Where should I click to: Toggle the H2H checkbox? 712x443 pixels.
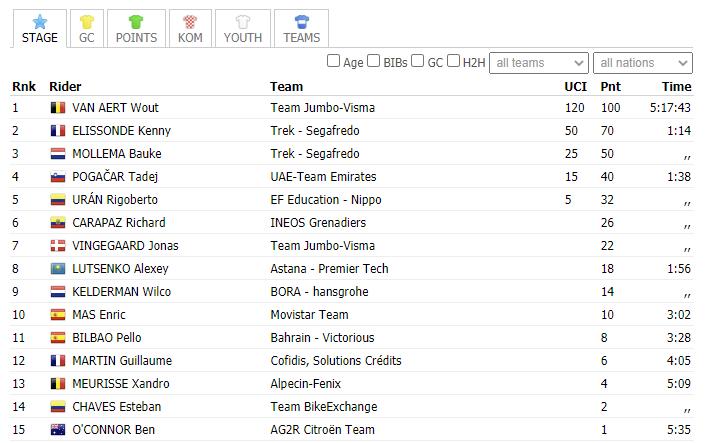coord(453,61)
